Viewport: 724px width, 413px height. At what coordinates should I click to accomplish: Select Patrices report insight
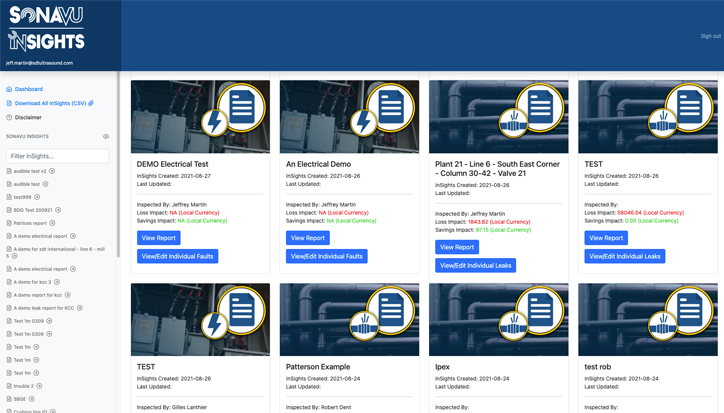(x=30, y=223)
